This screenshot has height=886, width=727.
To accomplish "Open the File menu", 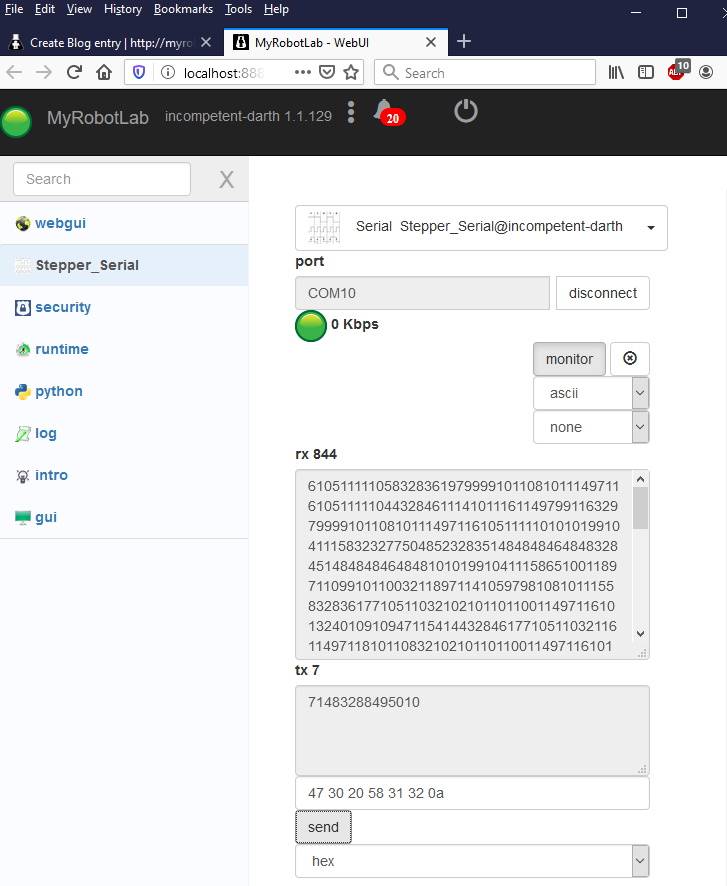I will tap(14, 9).
